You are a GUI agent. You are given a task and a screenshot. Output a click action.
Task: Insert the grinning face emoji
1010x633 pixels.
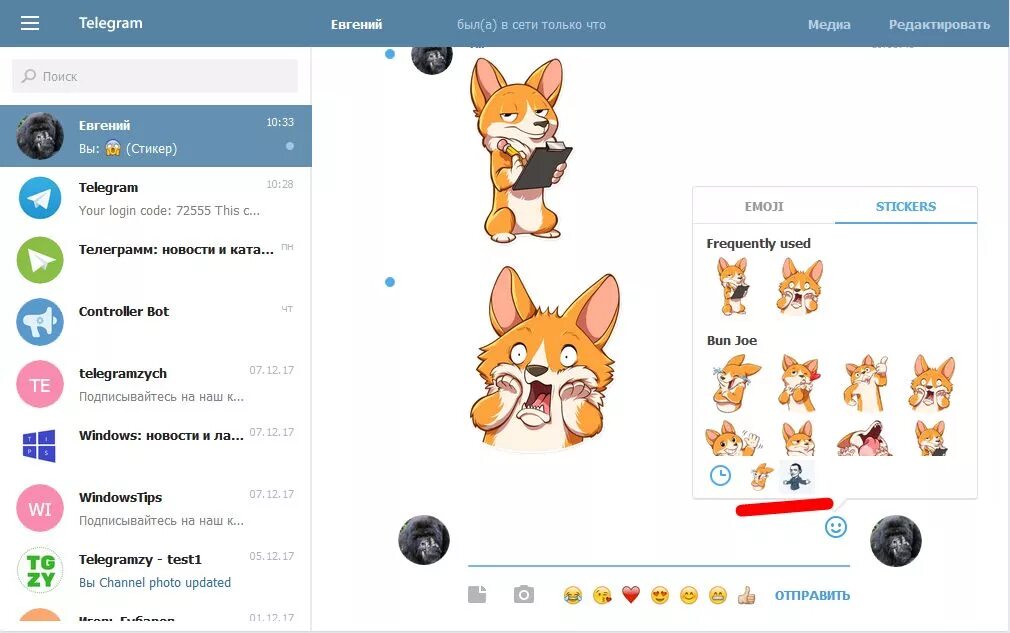[718, 595]
